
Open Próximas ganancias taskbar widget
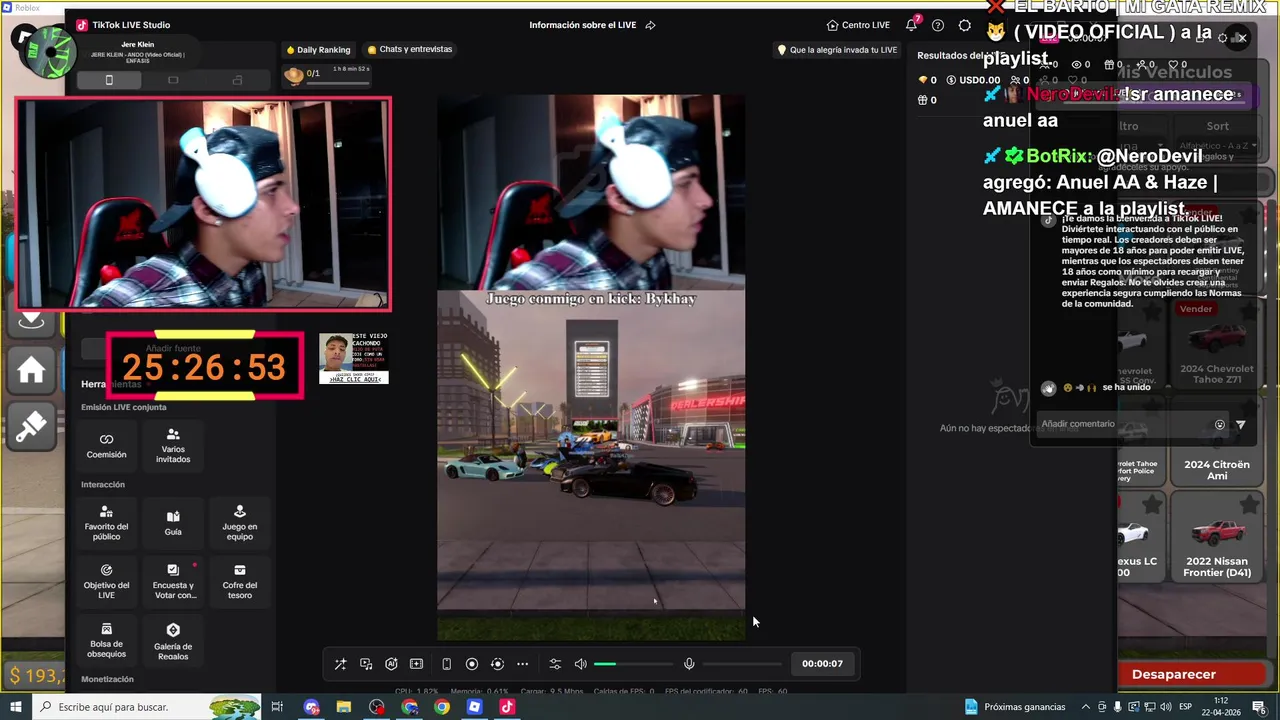(1015, 707)
